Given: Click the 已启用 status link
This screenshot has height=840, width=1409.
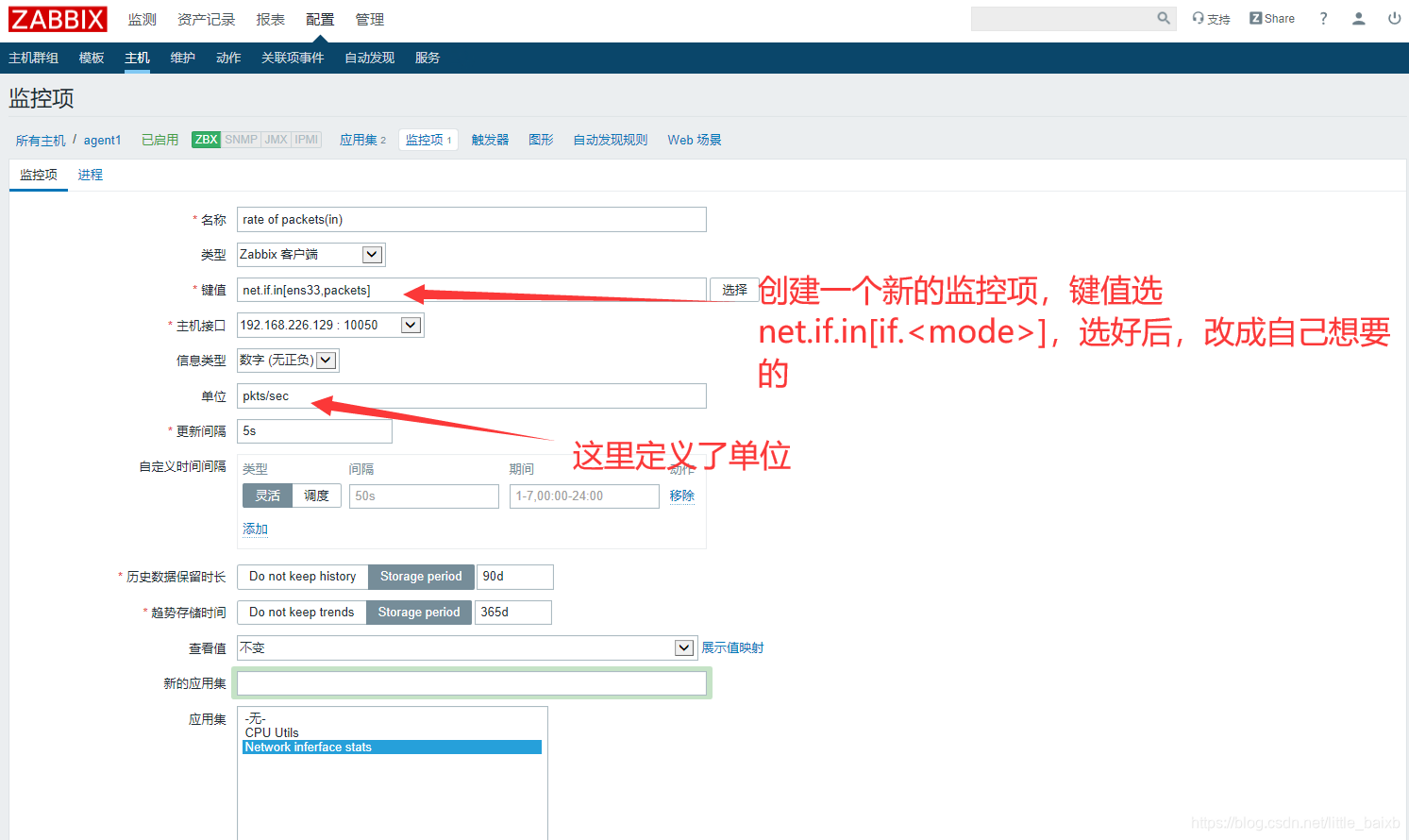Looking at the screenshot, I should [x=159, y=141].
